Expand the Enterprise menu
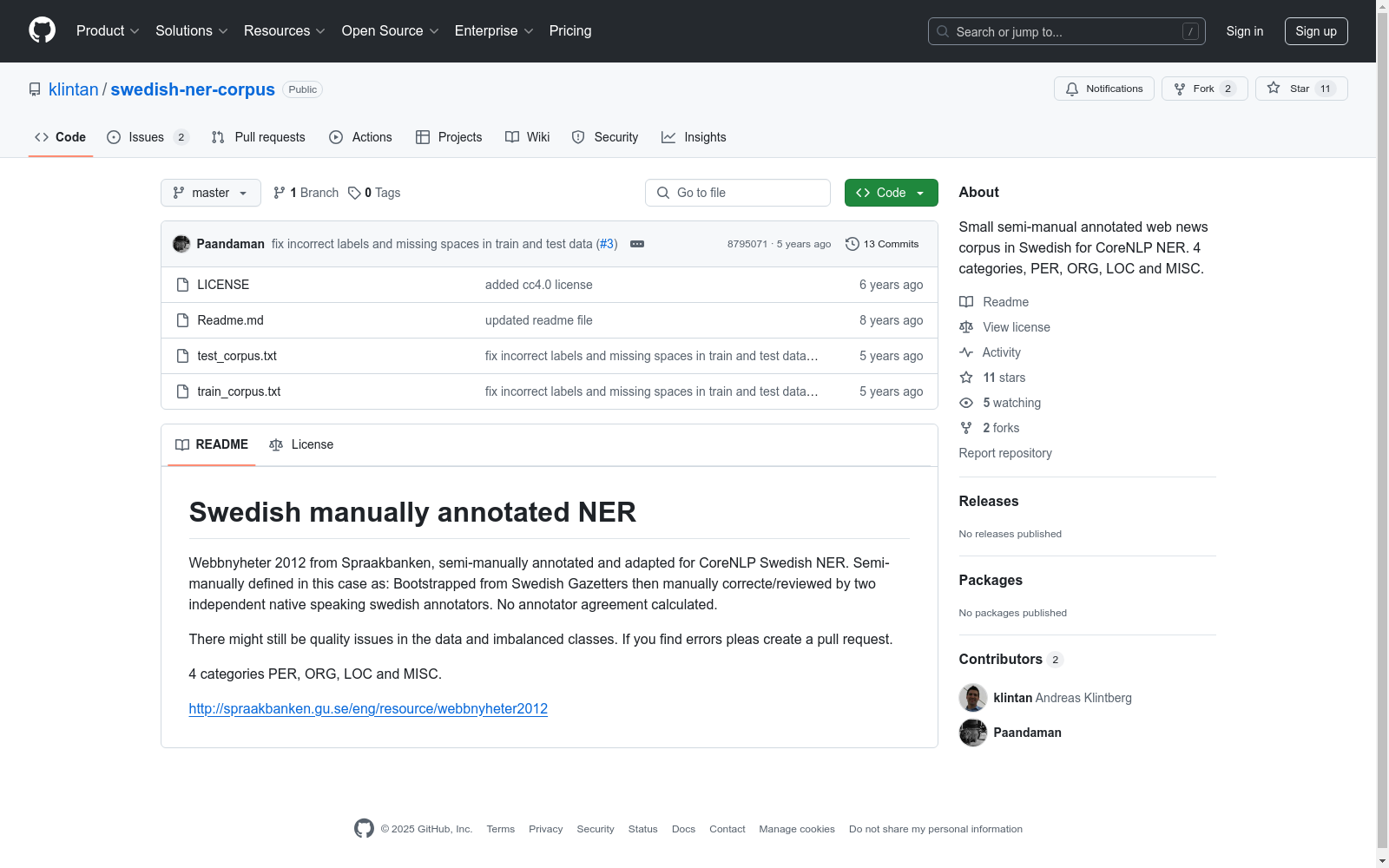 coord(494,31)
